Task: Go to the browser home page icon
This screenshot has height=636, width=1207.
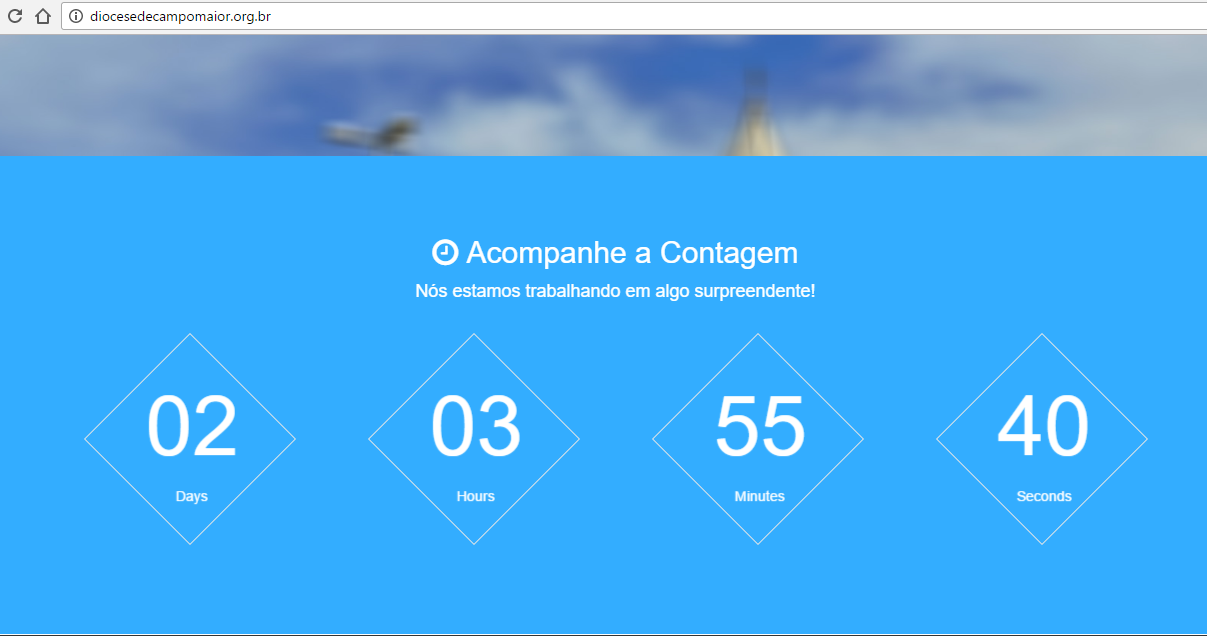Action: [42, 16]
